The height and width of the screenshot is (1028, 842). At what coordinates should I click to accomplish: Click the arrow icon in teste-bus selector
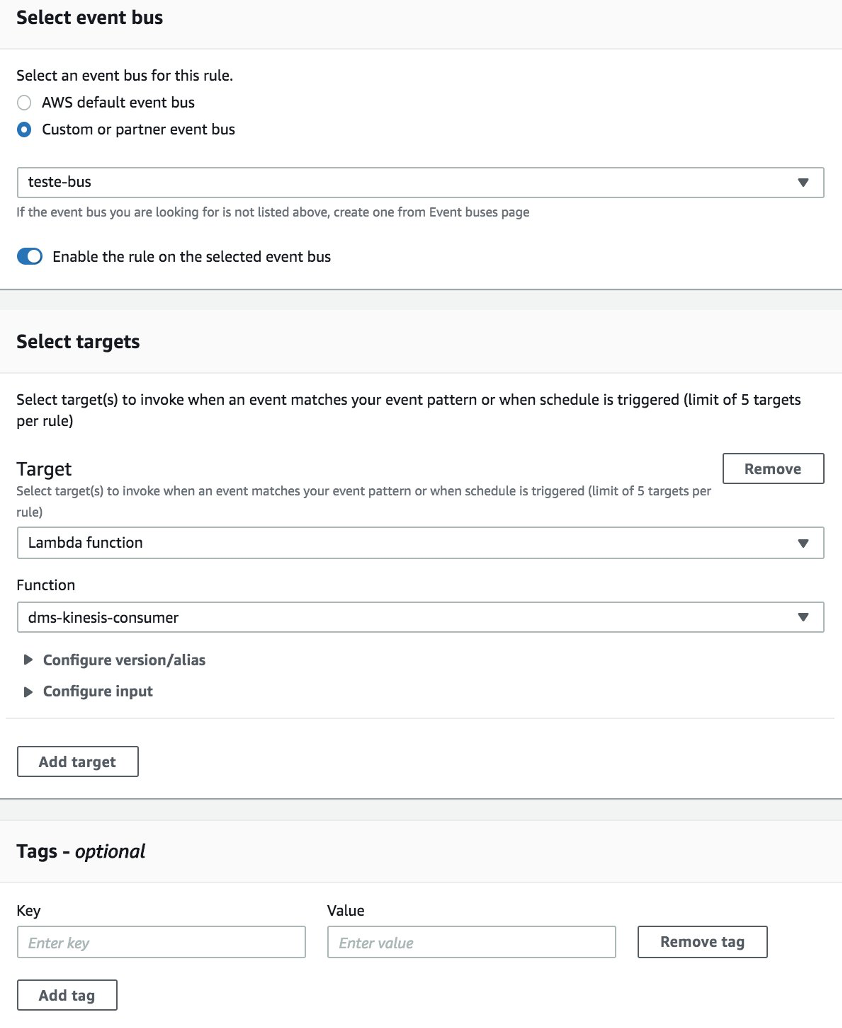[x=803, y=183]
